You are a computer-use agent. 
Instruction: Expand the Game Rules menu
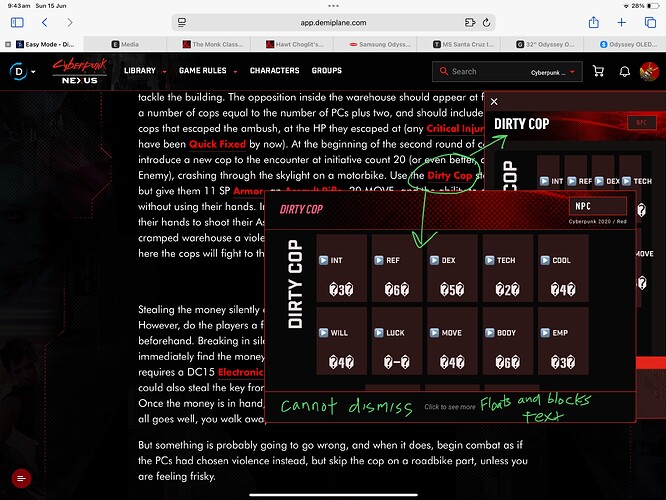tap(208, 71)
